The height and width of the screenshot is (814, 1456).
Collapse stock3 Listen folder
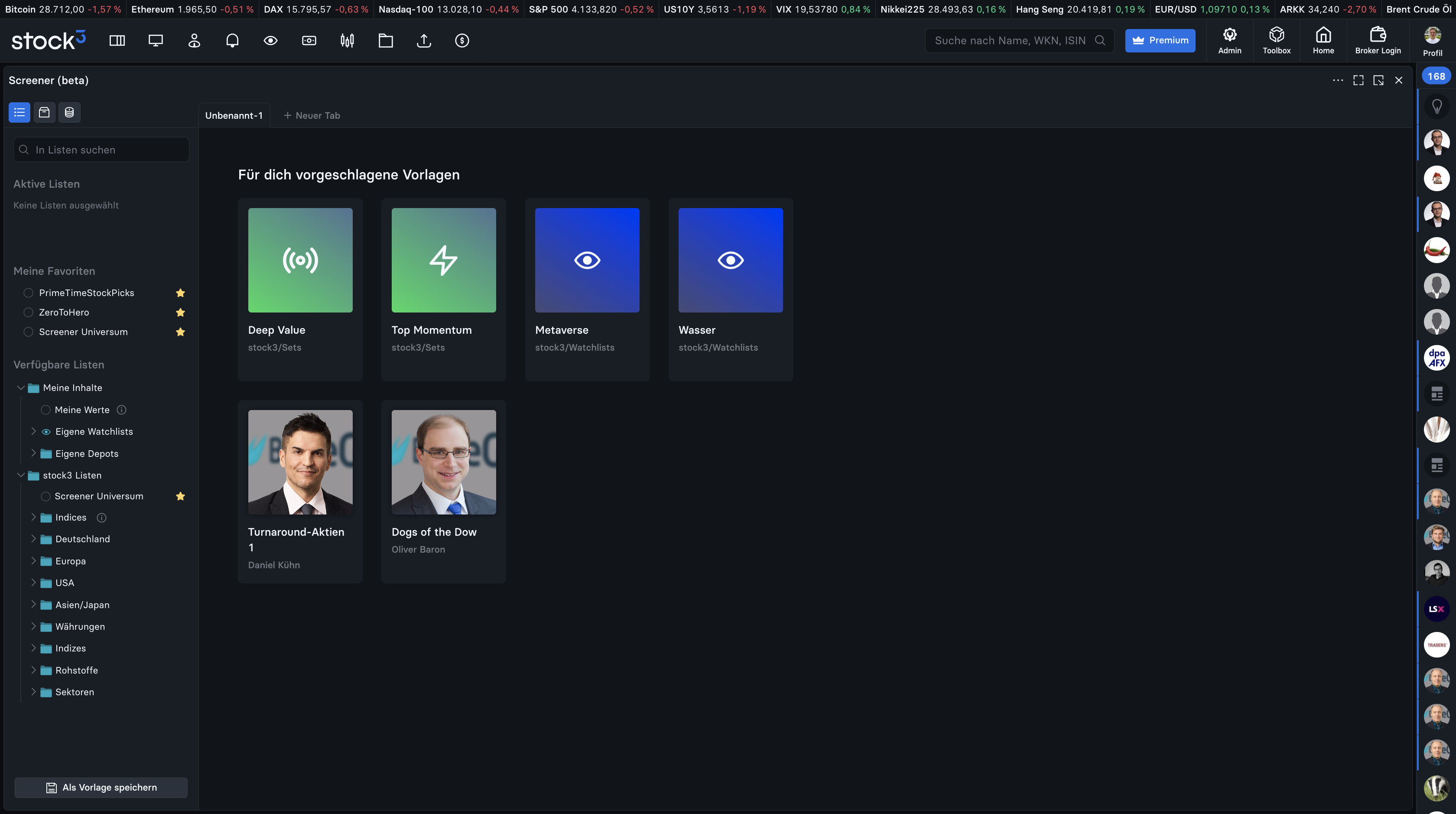[21, 475]
